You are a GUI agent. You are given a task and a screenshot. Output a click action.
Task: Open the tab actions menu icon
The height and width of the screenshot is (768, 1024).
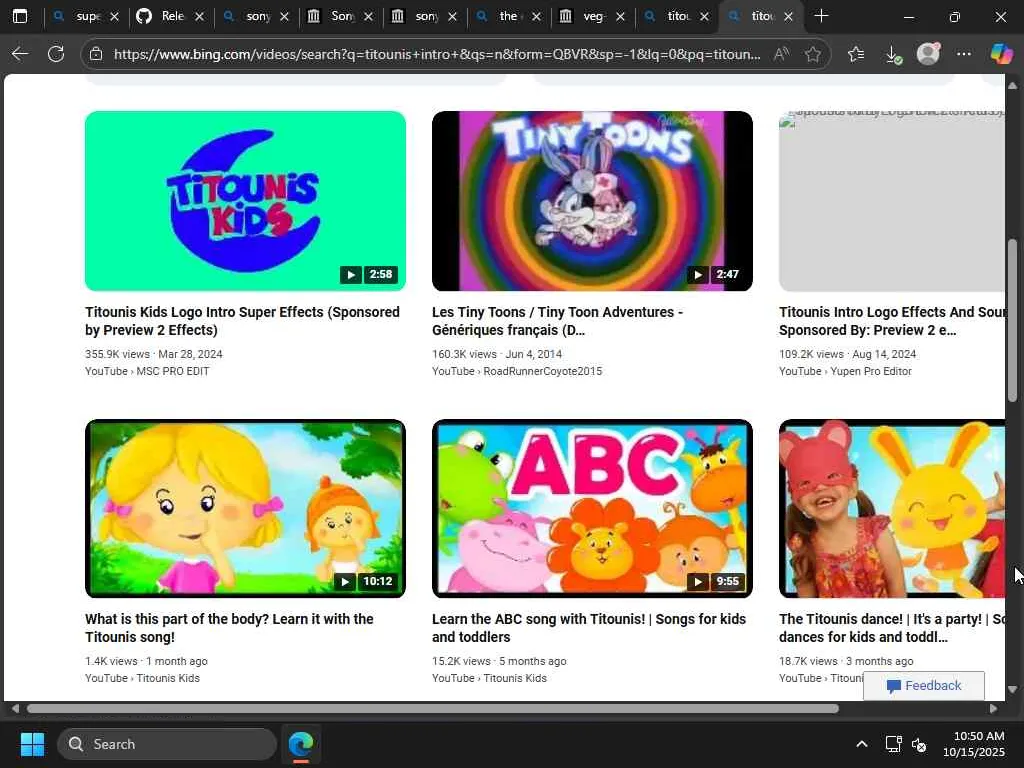[20, 16]
